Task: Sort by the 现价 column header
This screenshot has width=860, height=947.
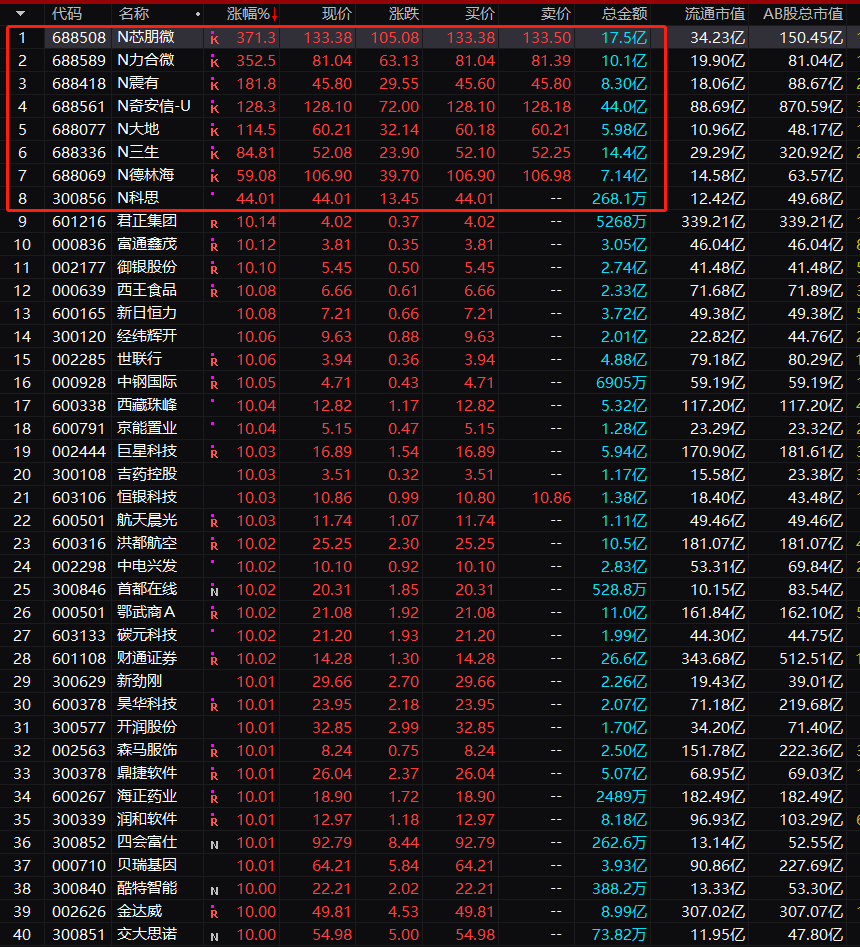Action: point(337,13)
